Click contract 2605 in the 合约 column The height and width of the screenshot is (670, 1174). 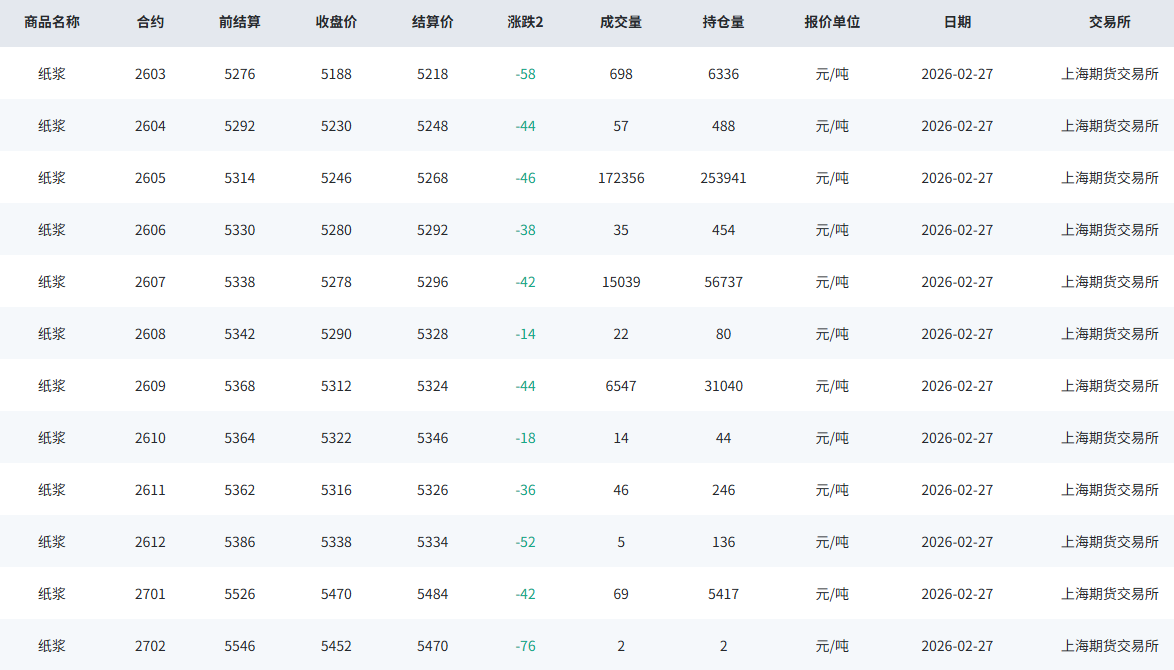pos(150,178)
